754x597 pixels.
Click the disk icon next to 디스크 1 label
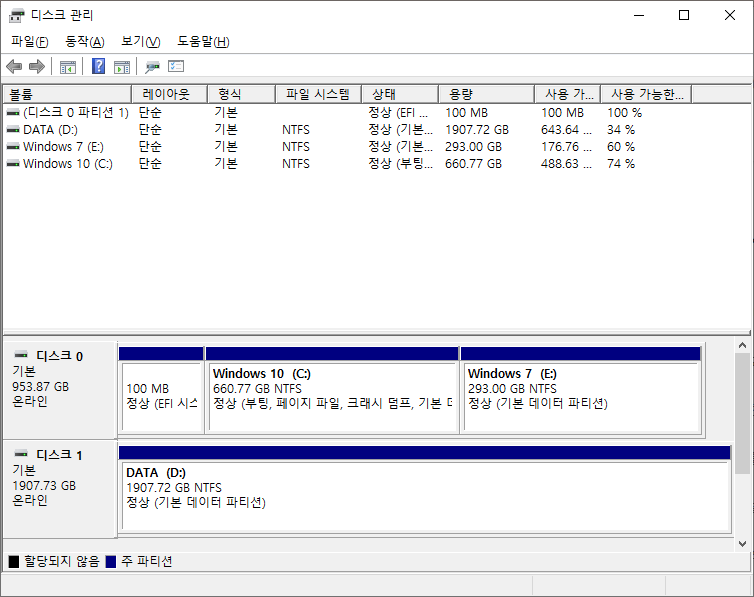tap(21, 454)
